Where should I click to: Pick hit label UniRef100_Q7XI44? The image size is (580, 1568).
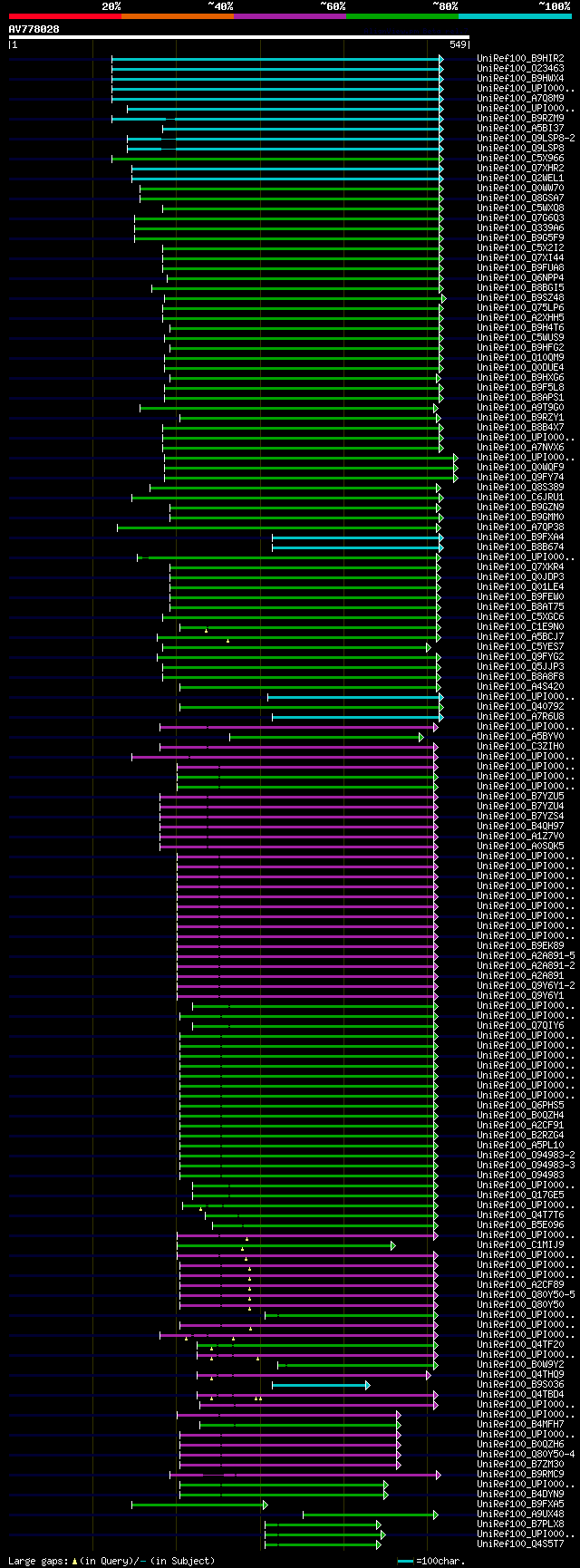(520, 258)
